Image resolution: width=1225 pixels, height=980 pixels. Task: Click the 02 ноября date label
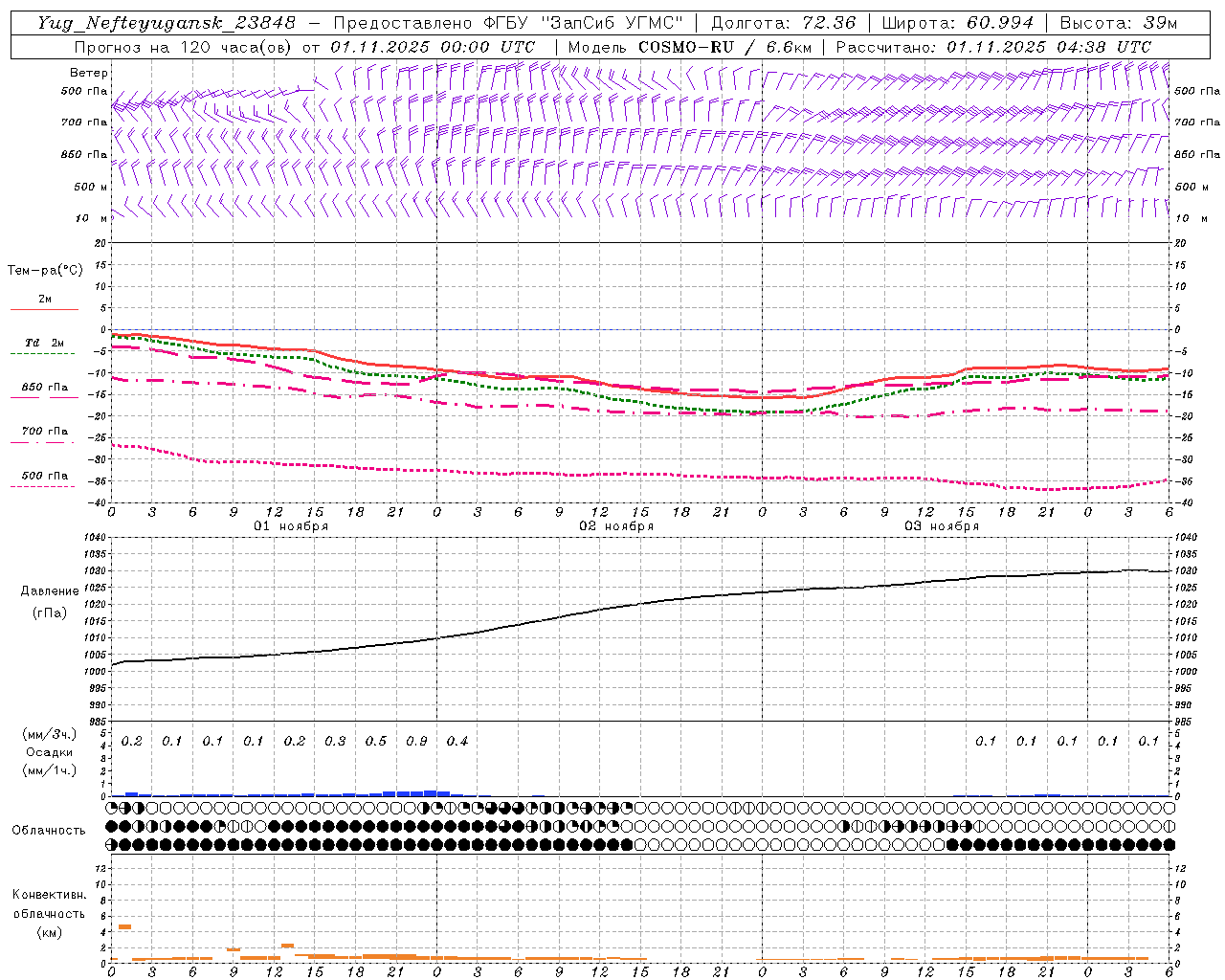tap(616, 526)
